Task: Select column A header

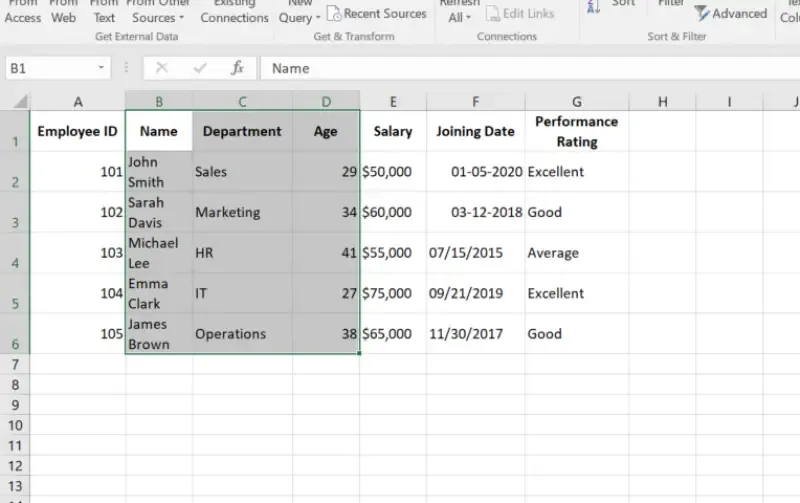Action: tap(78, 102)
